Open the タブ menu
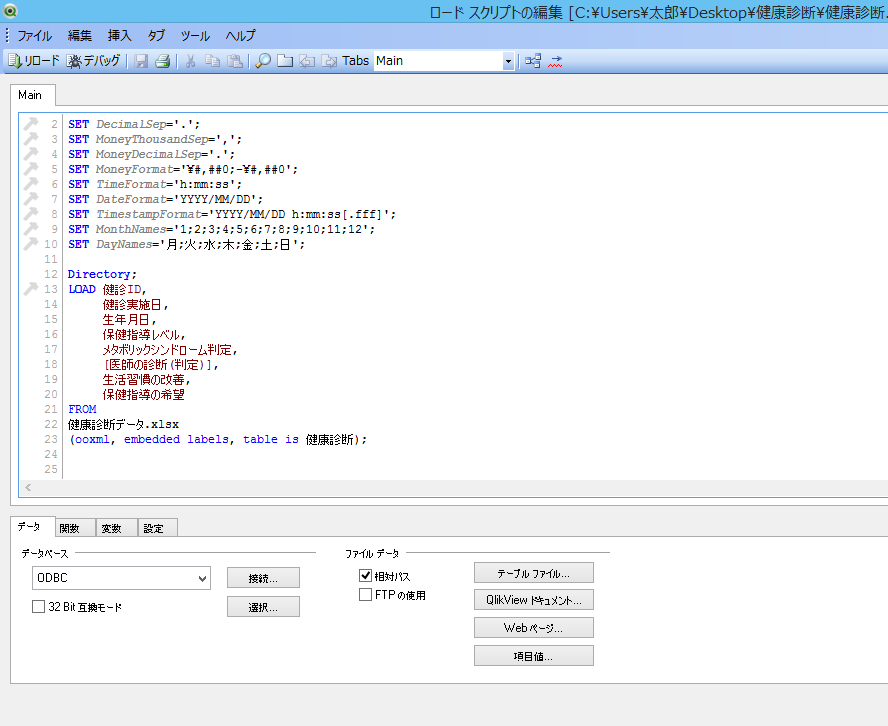Image resolution: width=888 pixels, height=726 pixels. [x=156, y=36]
